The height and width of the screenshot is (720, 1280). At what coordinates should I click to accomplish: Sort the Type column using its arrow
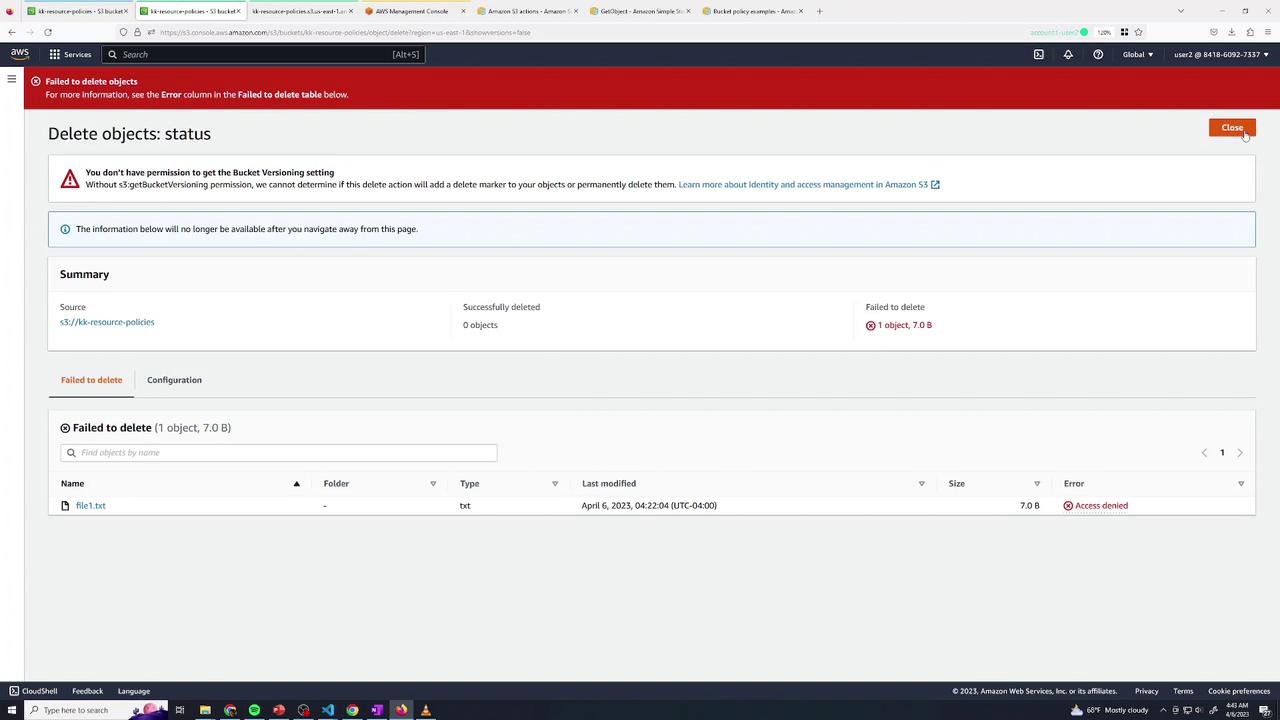pos(555,484)
